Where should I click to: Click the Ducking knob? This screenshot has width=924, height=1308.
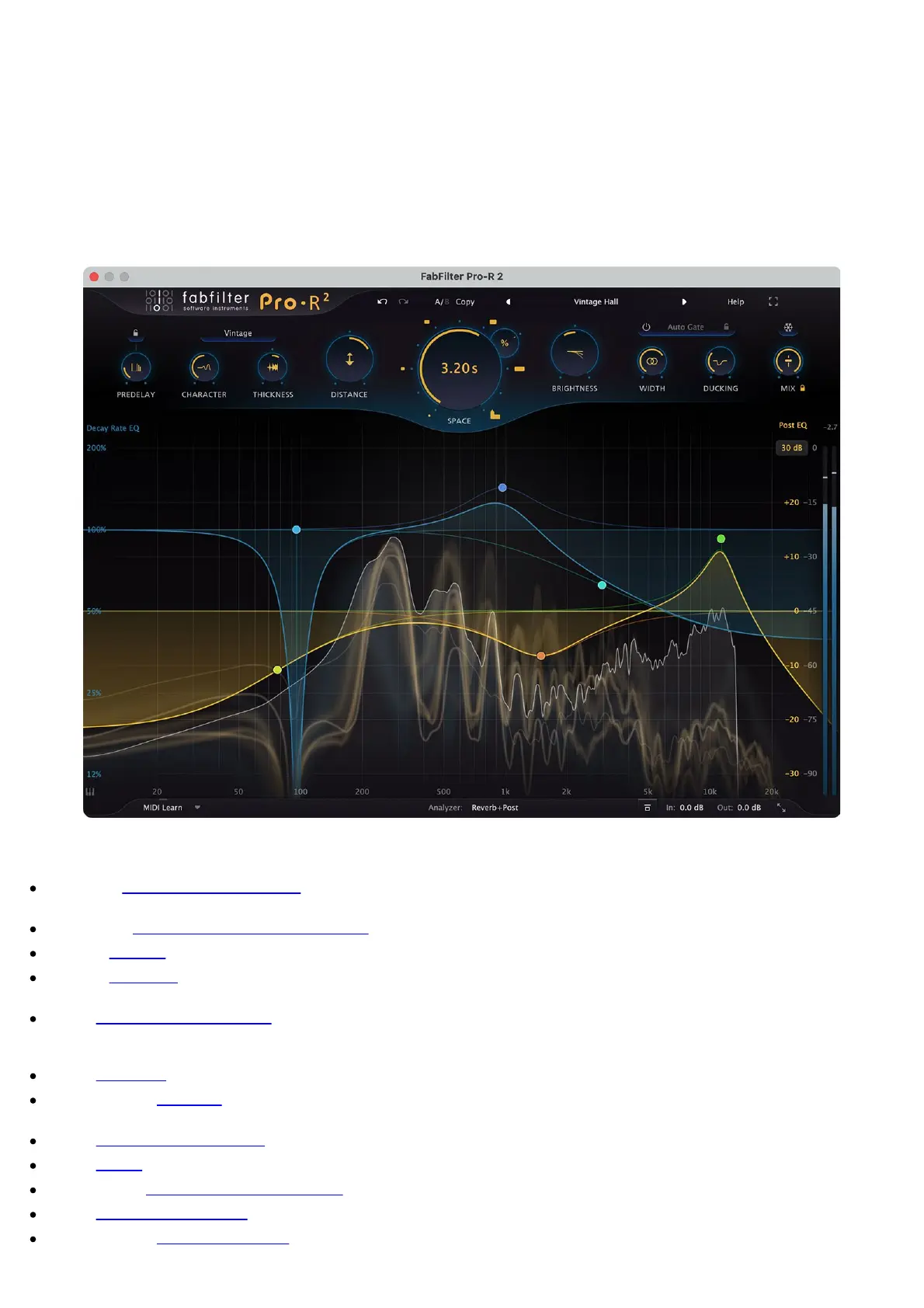point(720,361)
